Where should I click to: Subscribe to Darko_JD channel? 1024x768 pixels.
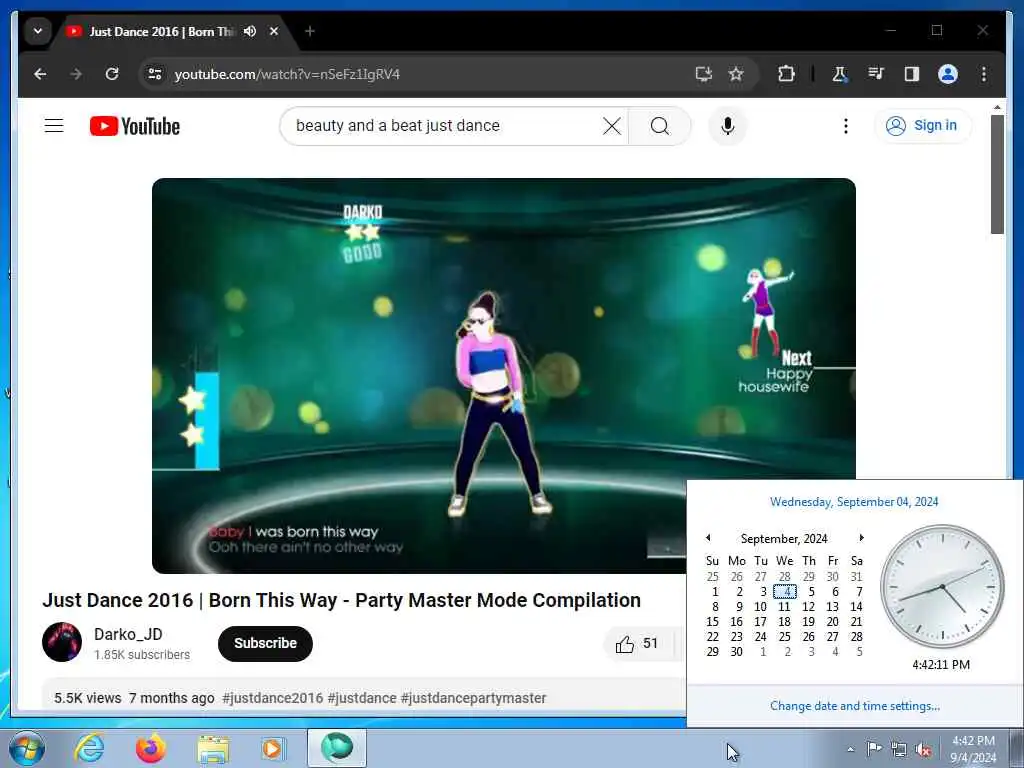click(265, 643)
